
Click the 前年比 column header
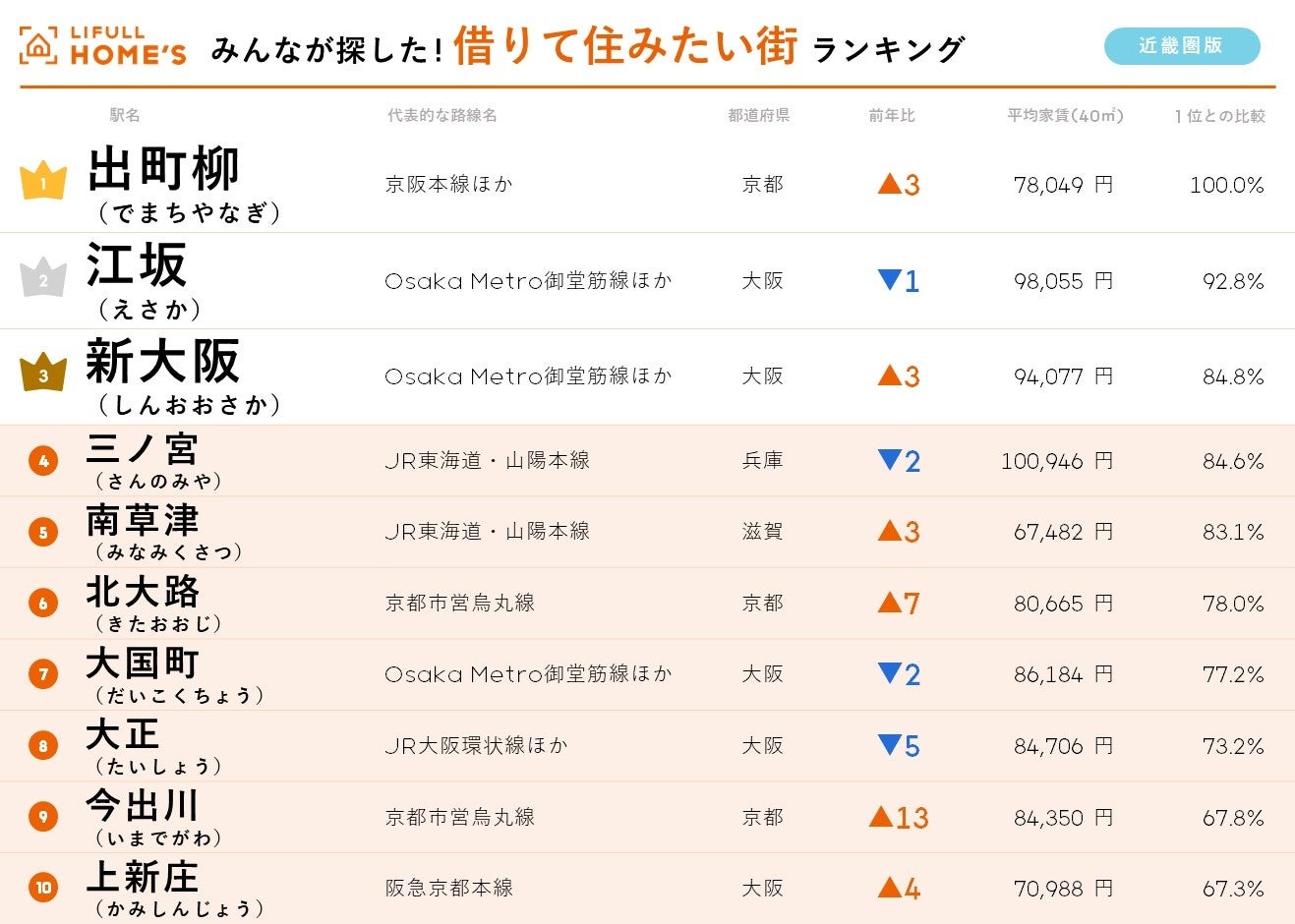click(892, 116)
